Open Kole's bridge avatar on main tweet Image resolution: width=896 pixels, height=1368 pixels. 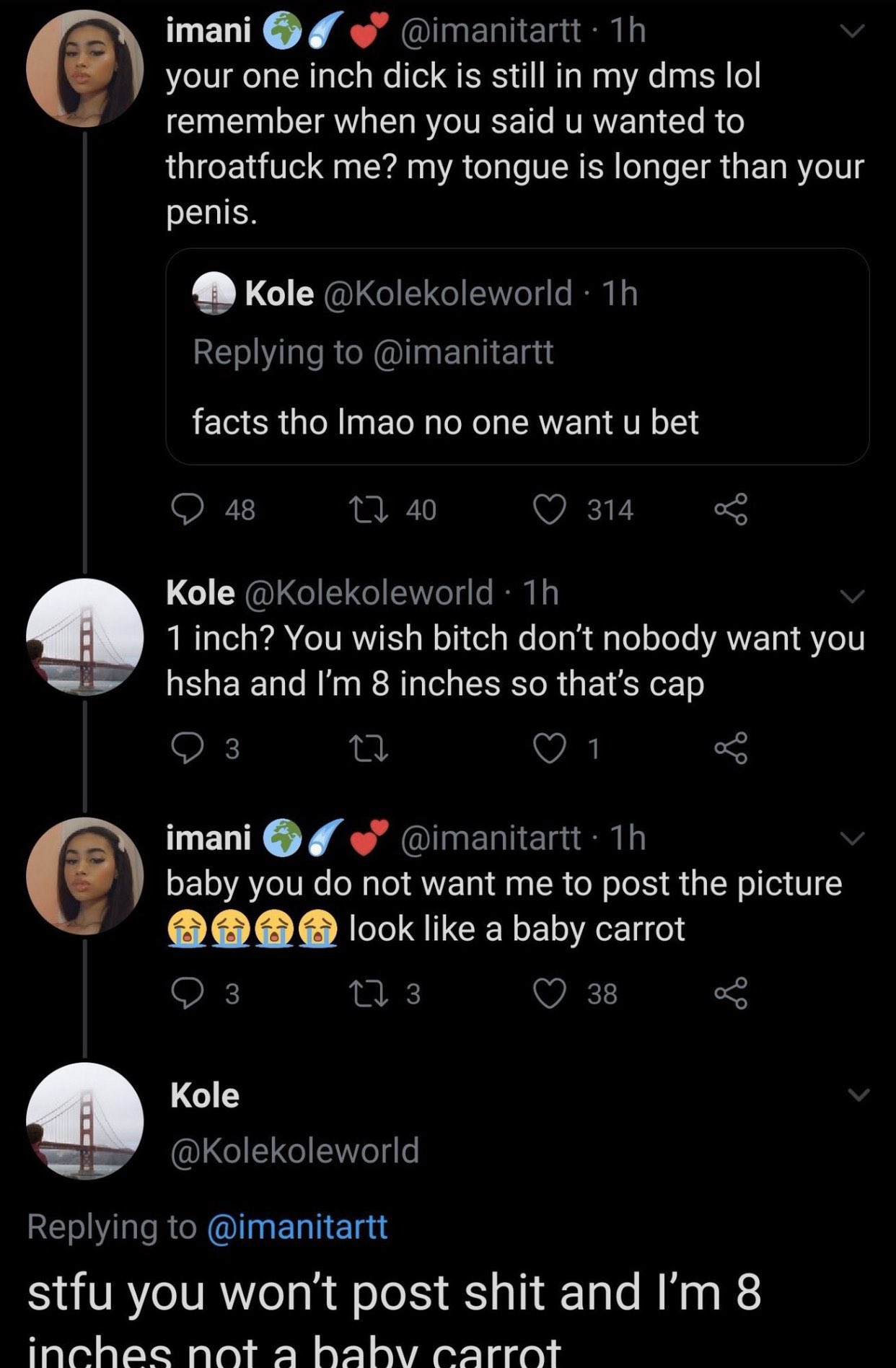tap(84, 1121)
